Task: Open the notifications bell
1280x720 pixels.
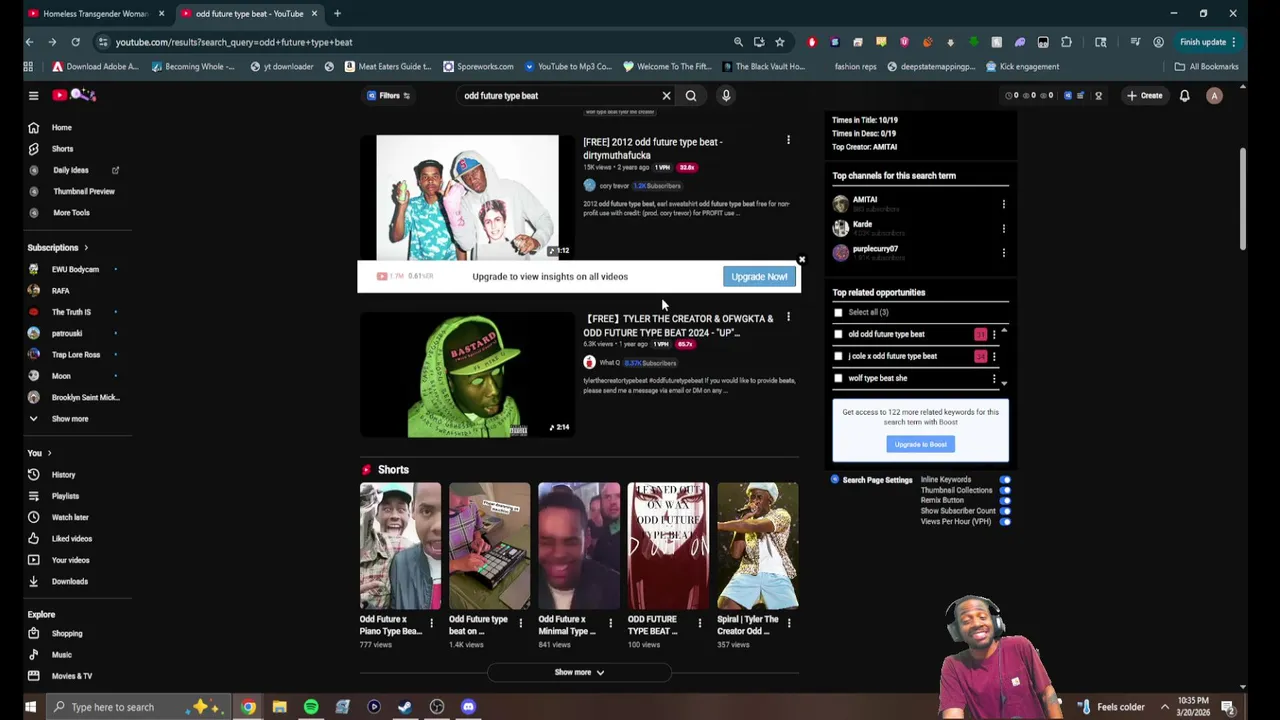Action: [1184, 96]
